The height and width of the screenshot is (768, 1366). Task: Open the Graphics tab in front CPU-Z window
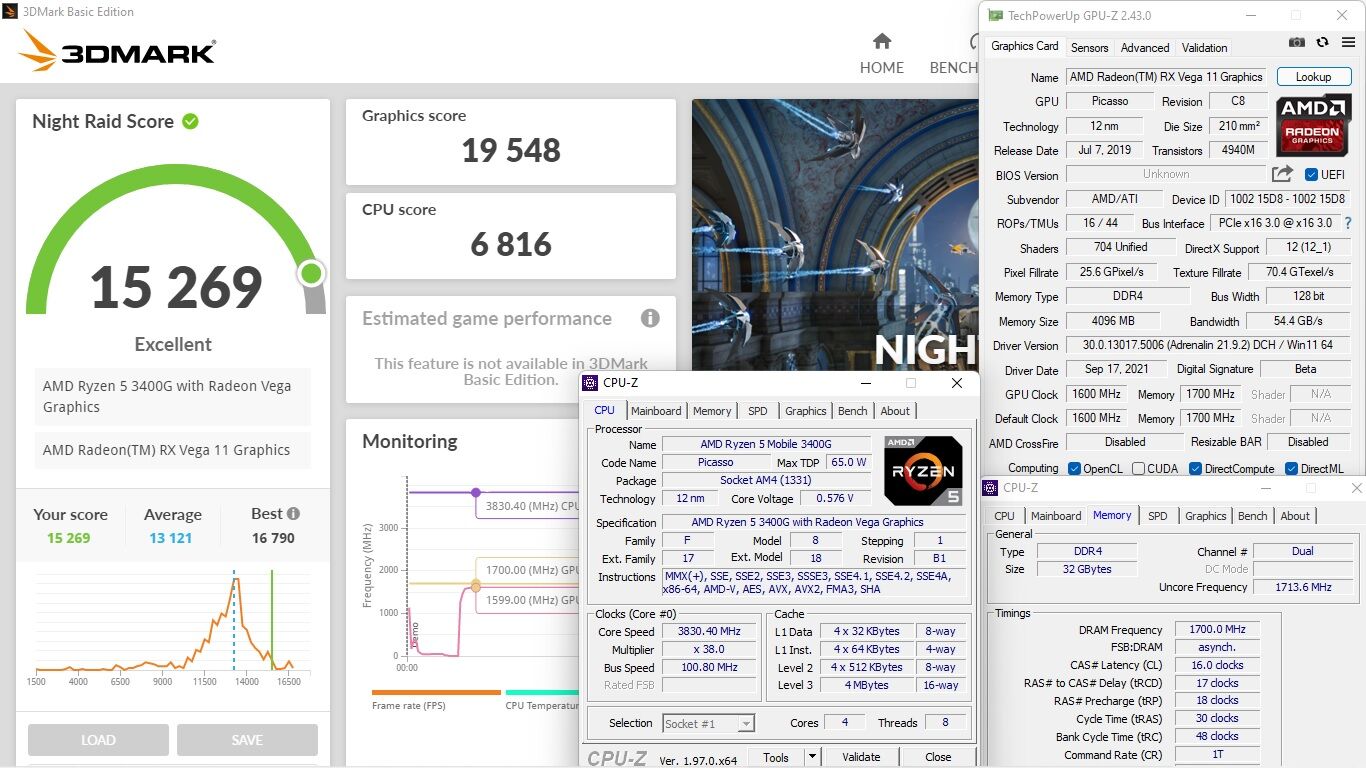click(x=806, y=411)
